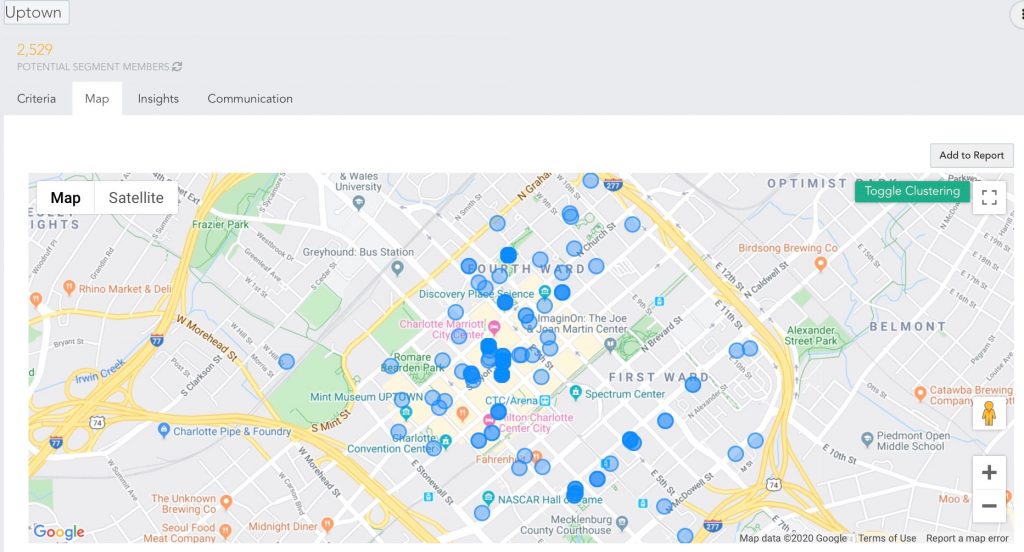This screenshot has width=1024, height=552.
Task: Edit the Uptown segment name field
Action: pyautogui.click(x=34, y=13)
